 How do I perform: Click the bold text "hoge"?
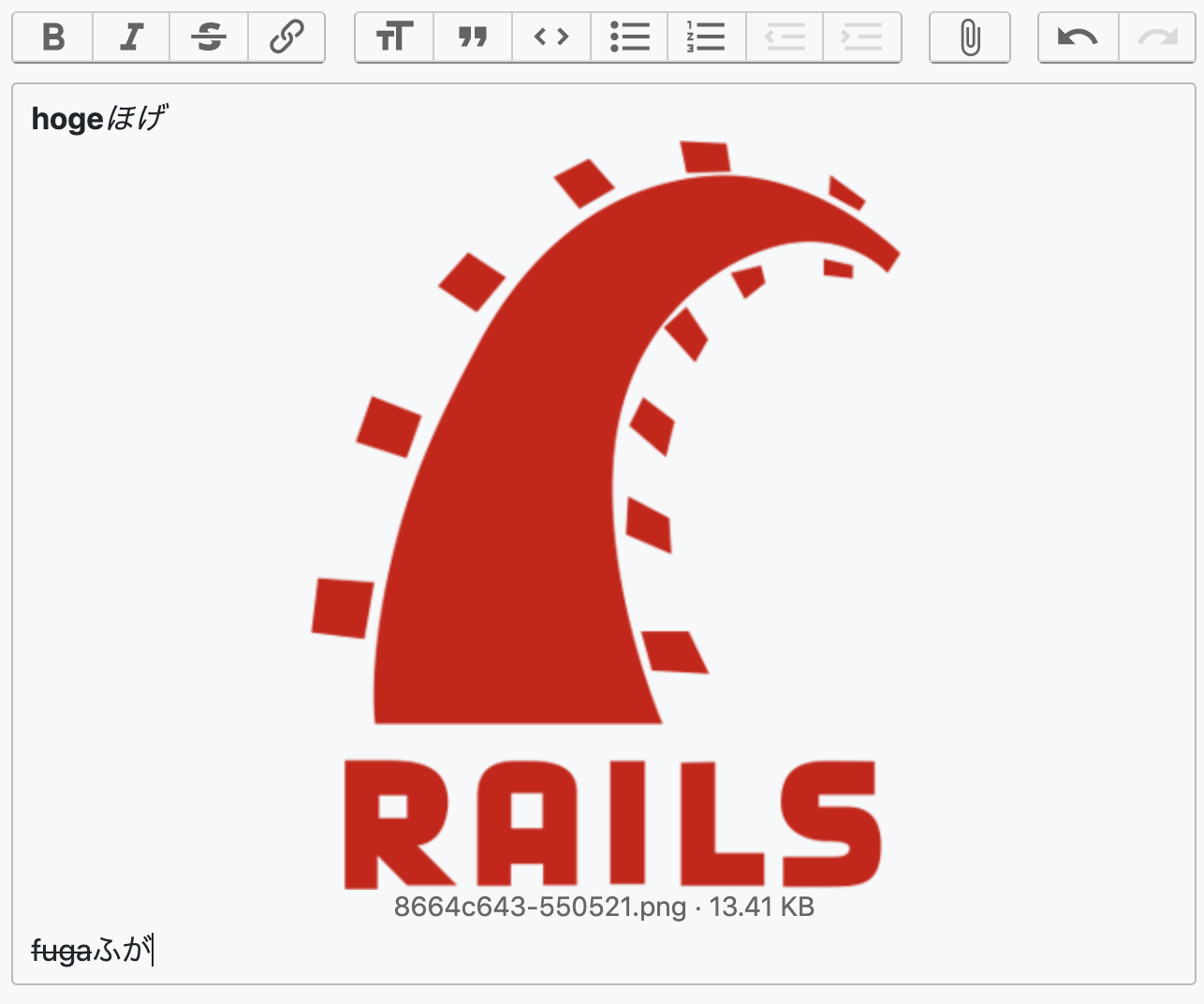pyautogui.click(x=67, y=119)
